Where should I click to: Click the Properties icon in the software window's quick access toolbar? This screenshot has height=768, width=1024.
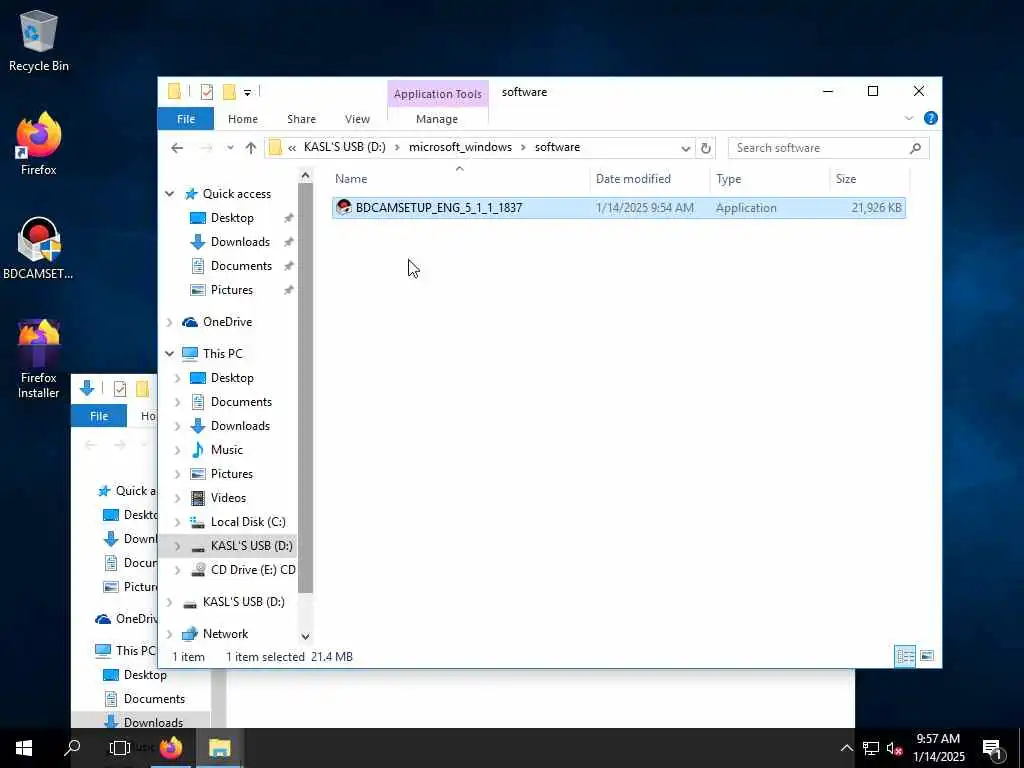click(206, 92)
